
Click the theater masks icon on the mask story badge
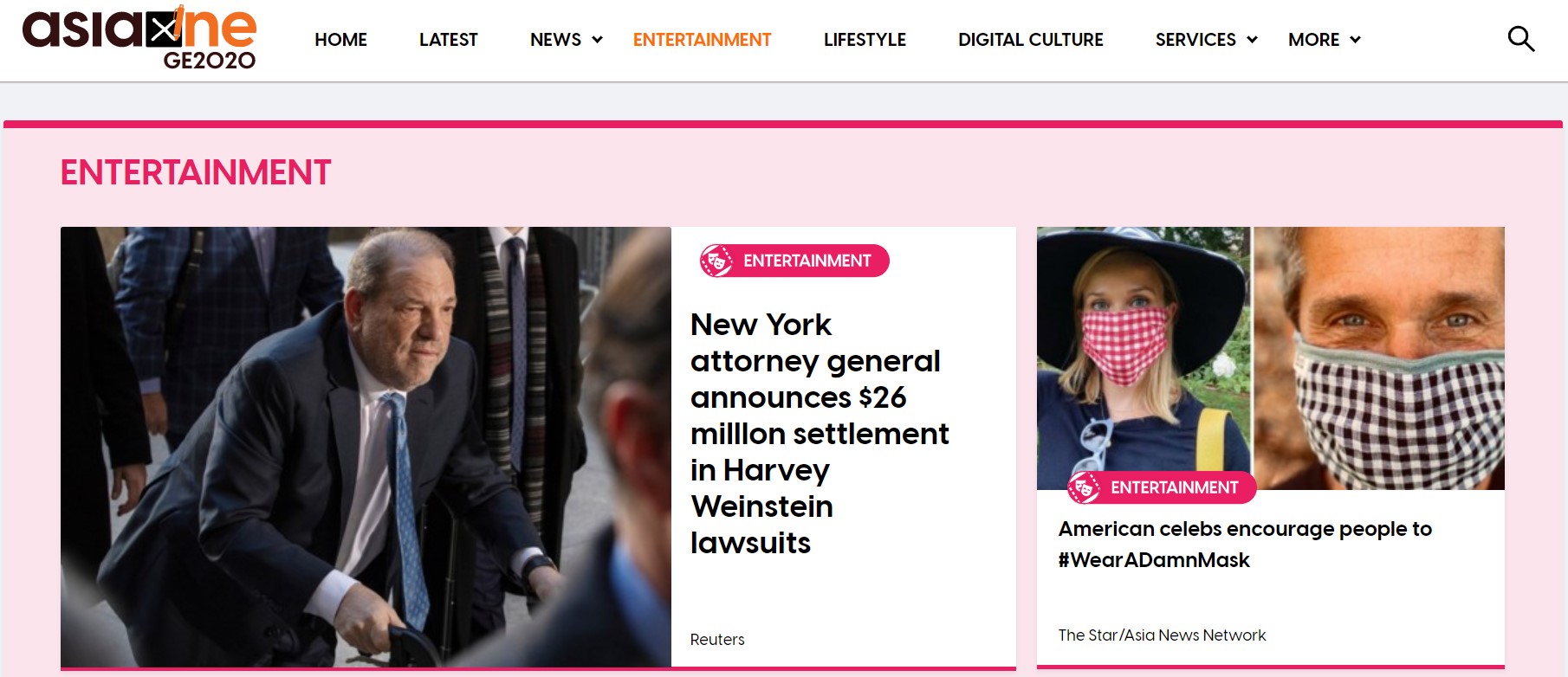point(1085,487)
